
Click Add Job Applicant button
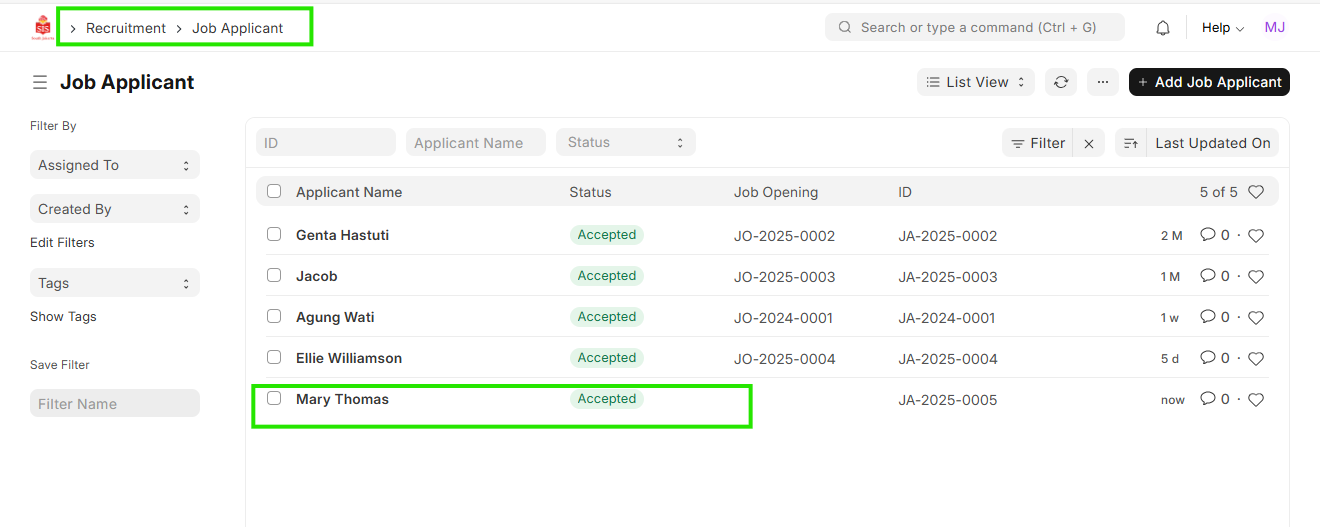click(1208, 82)
